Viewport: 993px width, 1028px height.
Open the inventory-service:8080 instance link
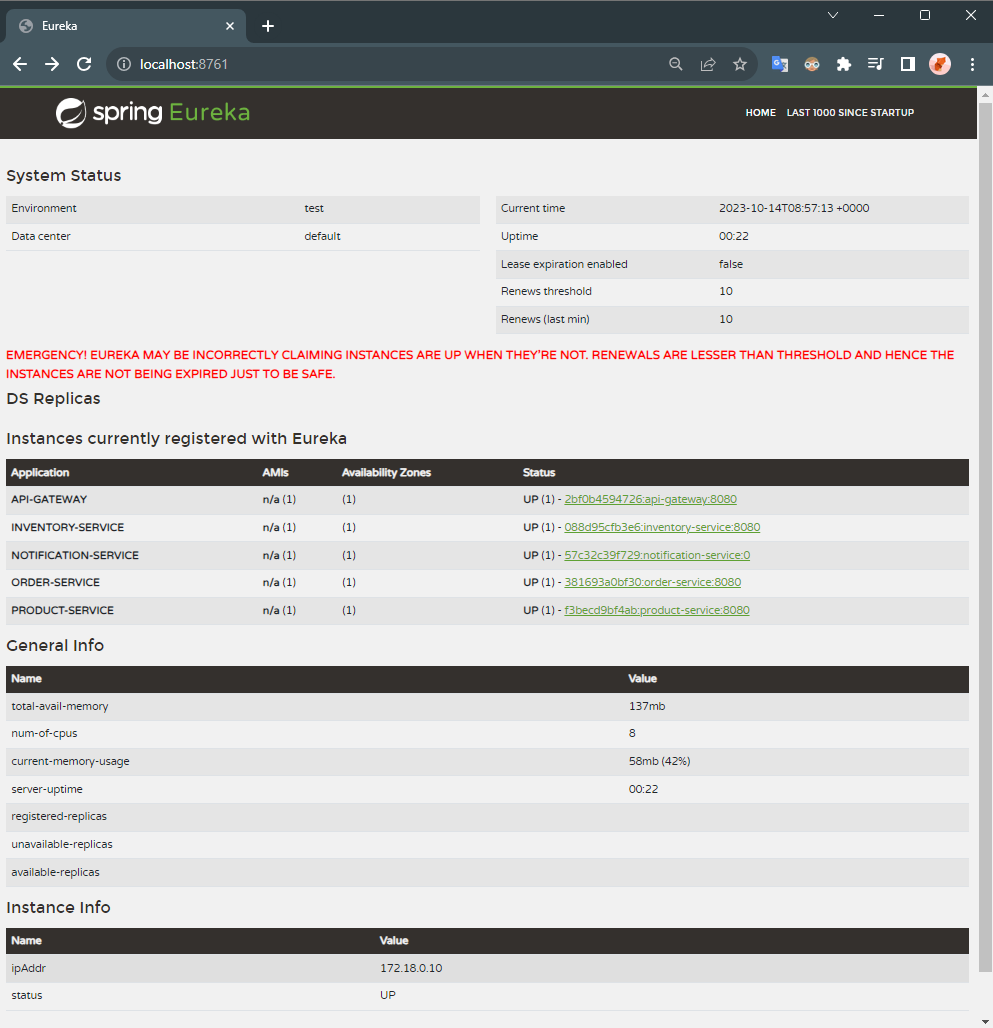662,527
